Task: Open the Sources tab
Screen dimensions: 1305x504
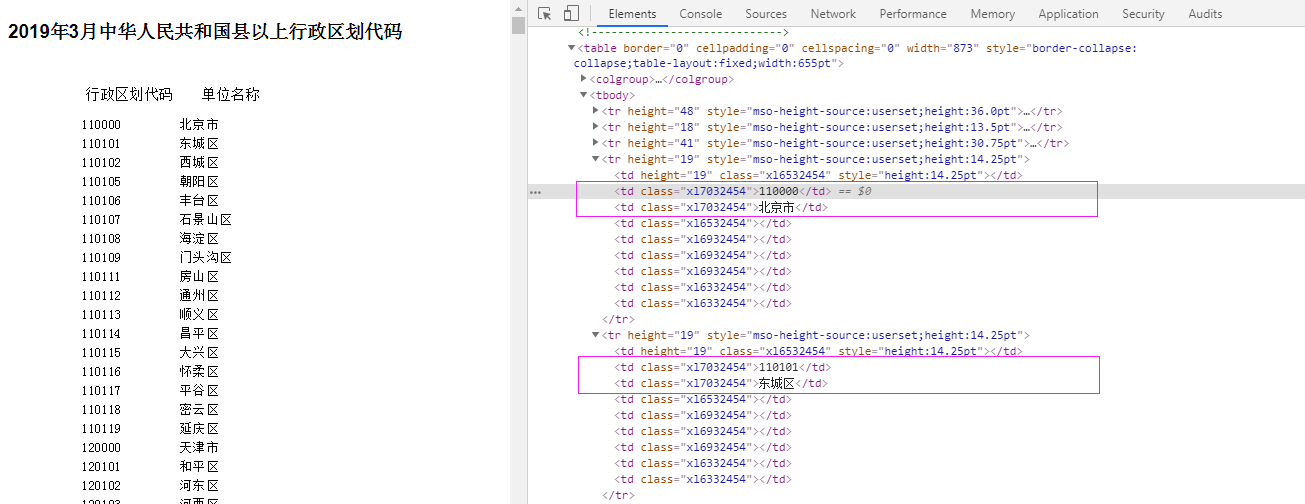Action: [x=766, y=14]
